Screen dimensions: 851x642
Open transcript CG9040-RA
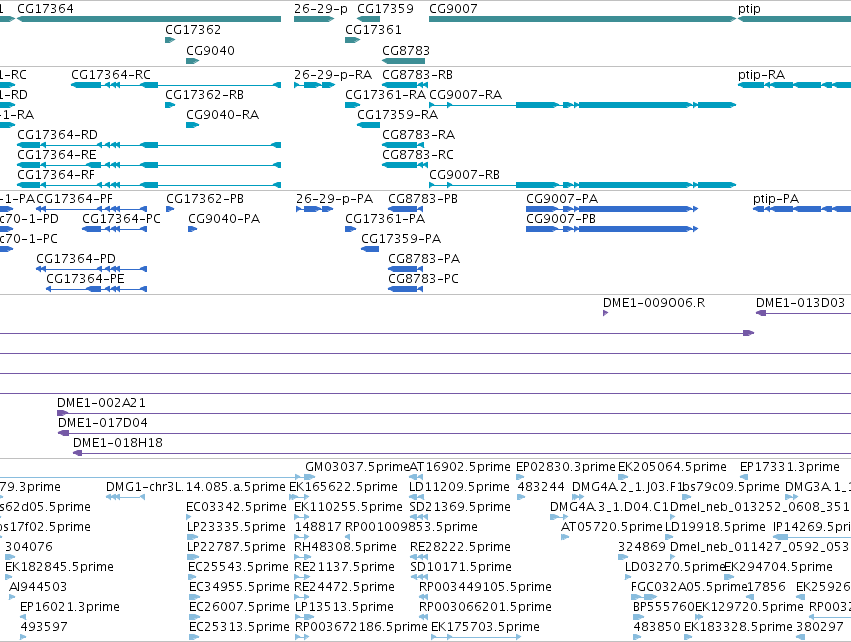[x=223, y=115]
